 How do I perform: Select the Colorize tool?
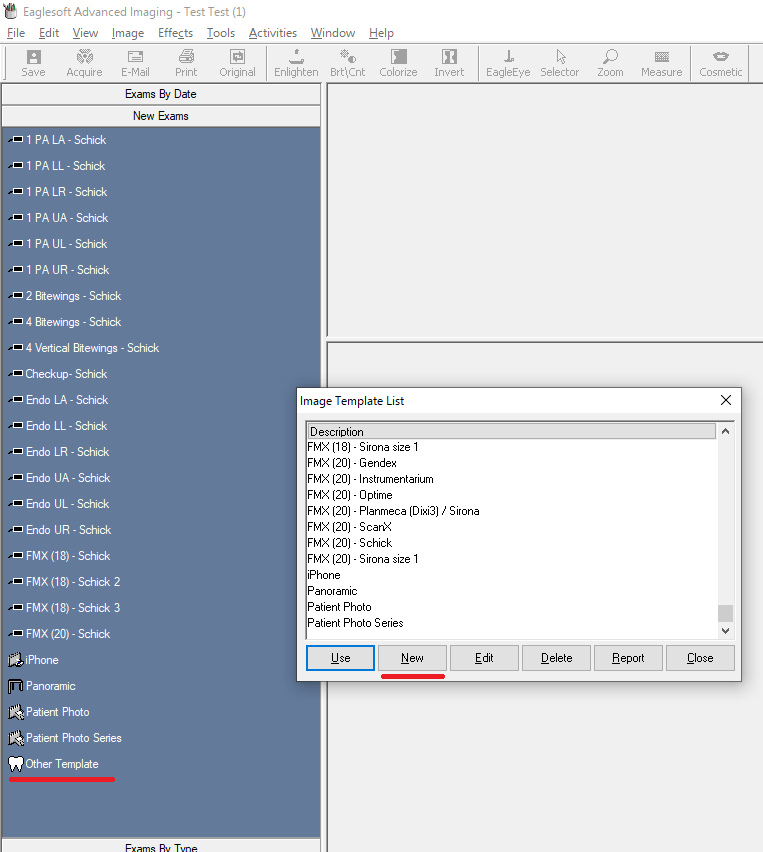(x=398, y=63)
